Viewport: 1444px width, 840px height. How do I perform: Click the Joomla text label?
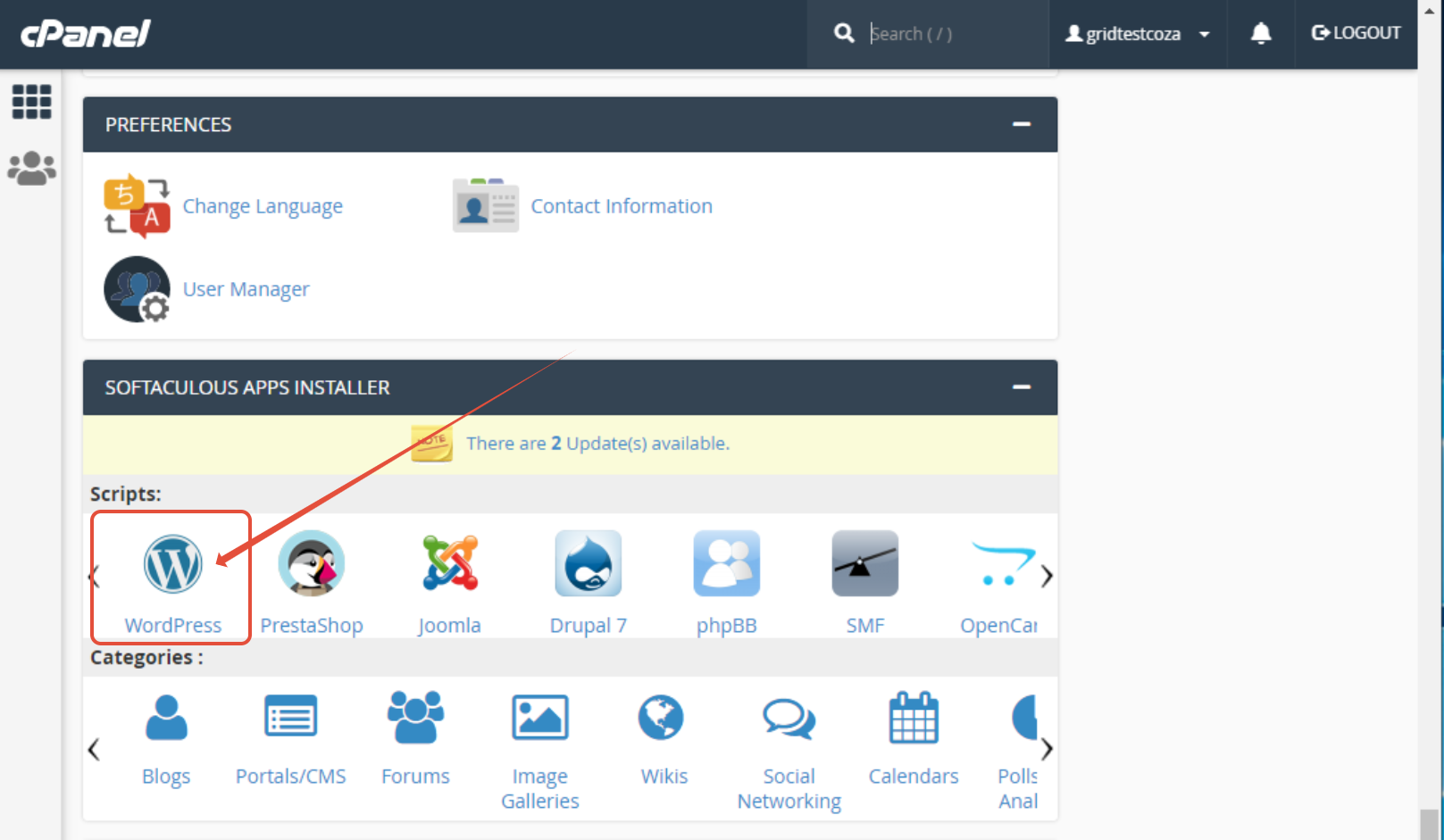pyautogui.click(x=449, y=625)
